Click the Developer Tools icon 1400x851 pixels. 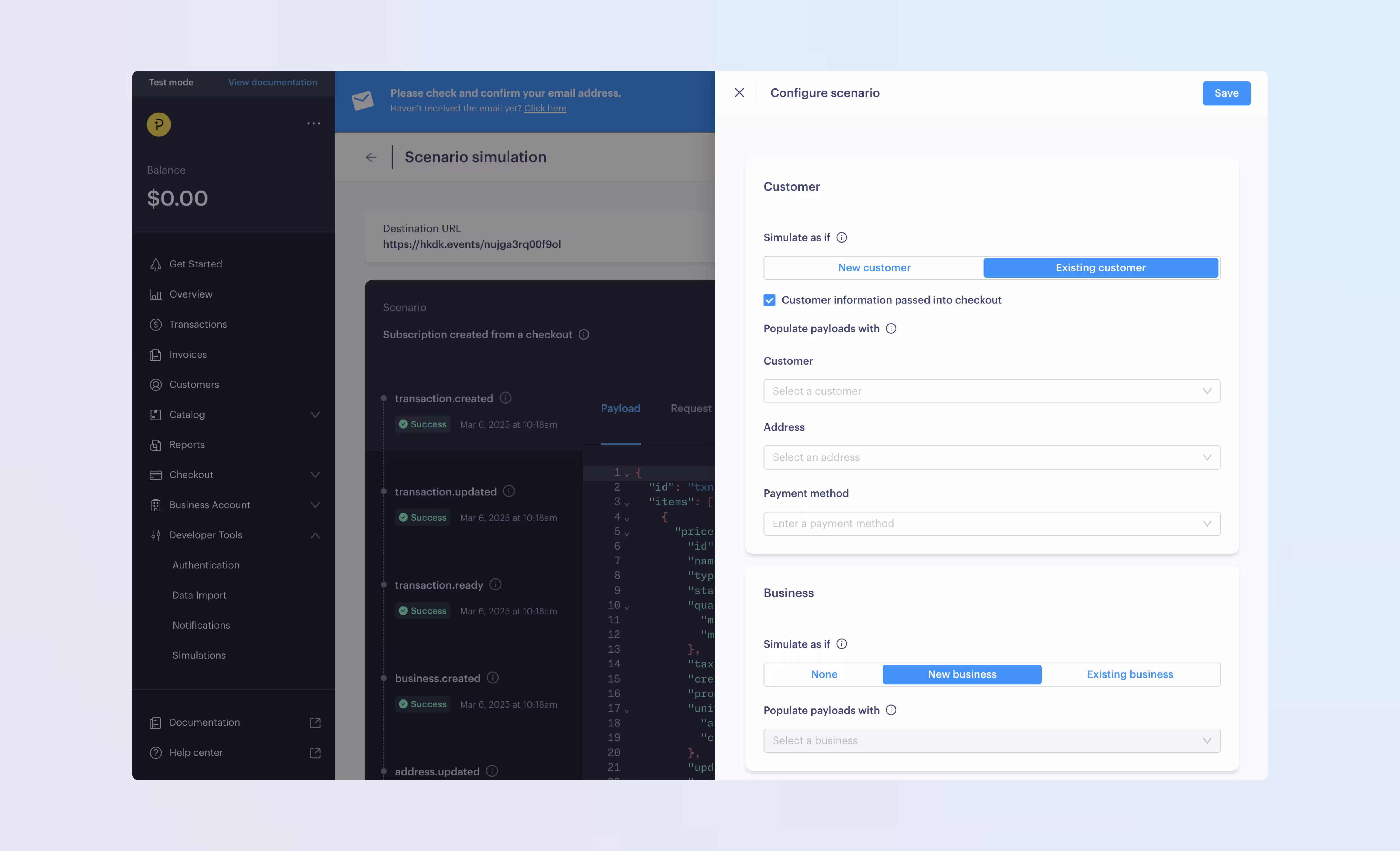[x=156, y=536]
